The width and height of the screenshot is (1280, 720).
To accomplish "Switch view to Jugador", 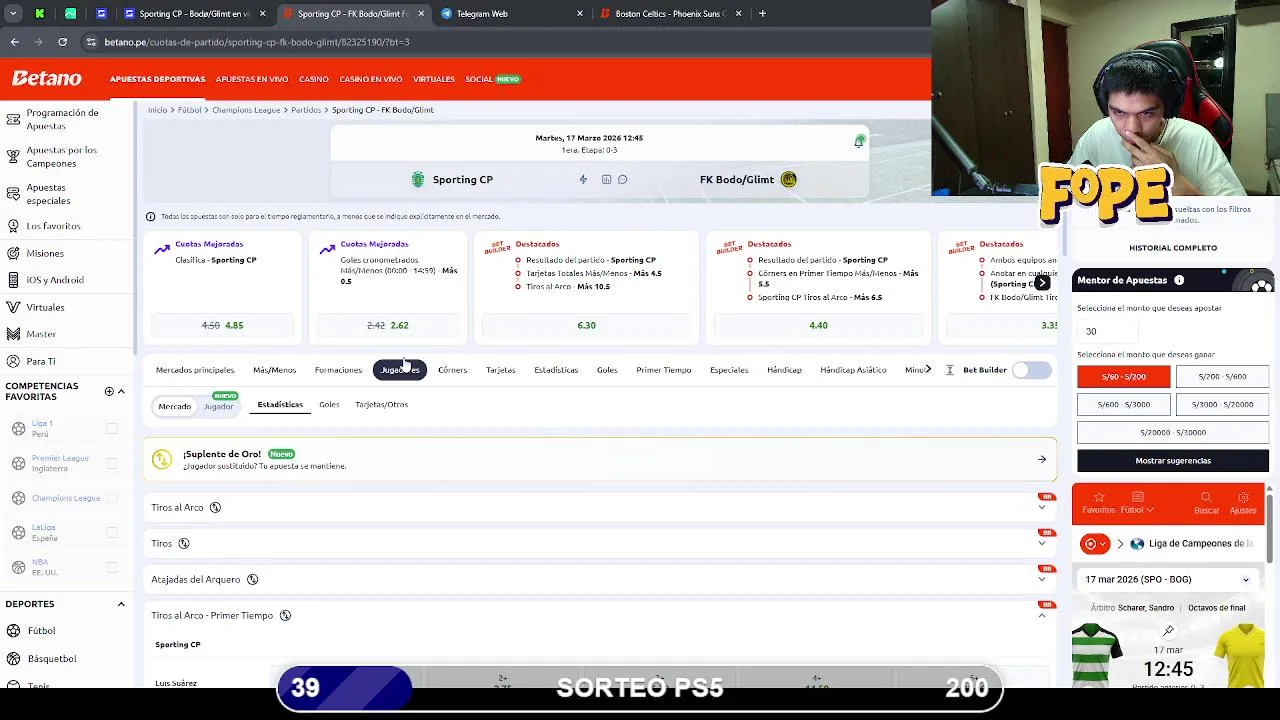I will tap(219, 406).
